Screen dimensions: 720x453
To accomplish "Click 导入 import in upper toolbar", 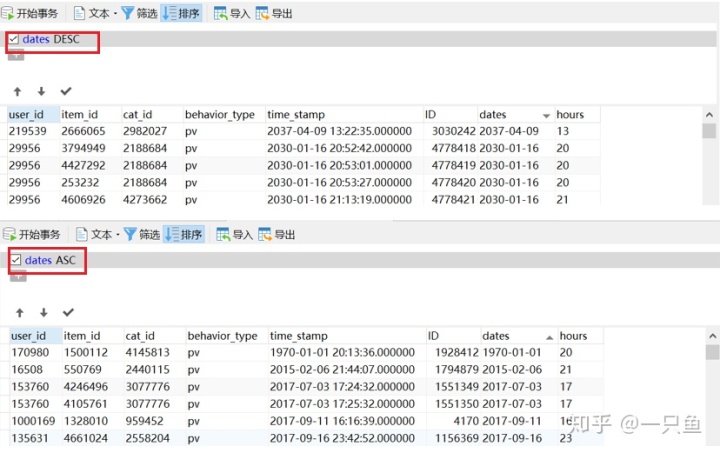I will pos(232,14).
